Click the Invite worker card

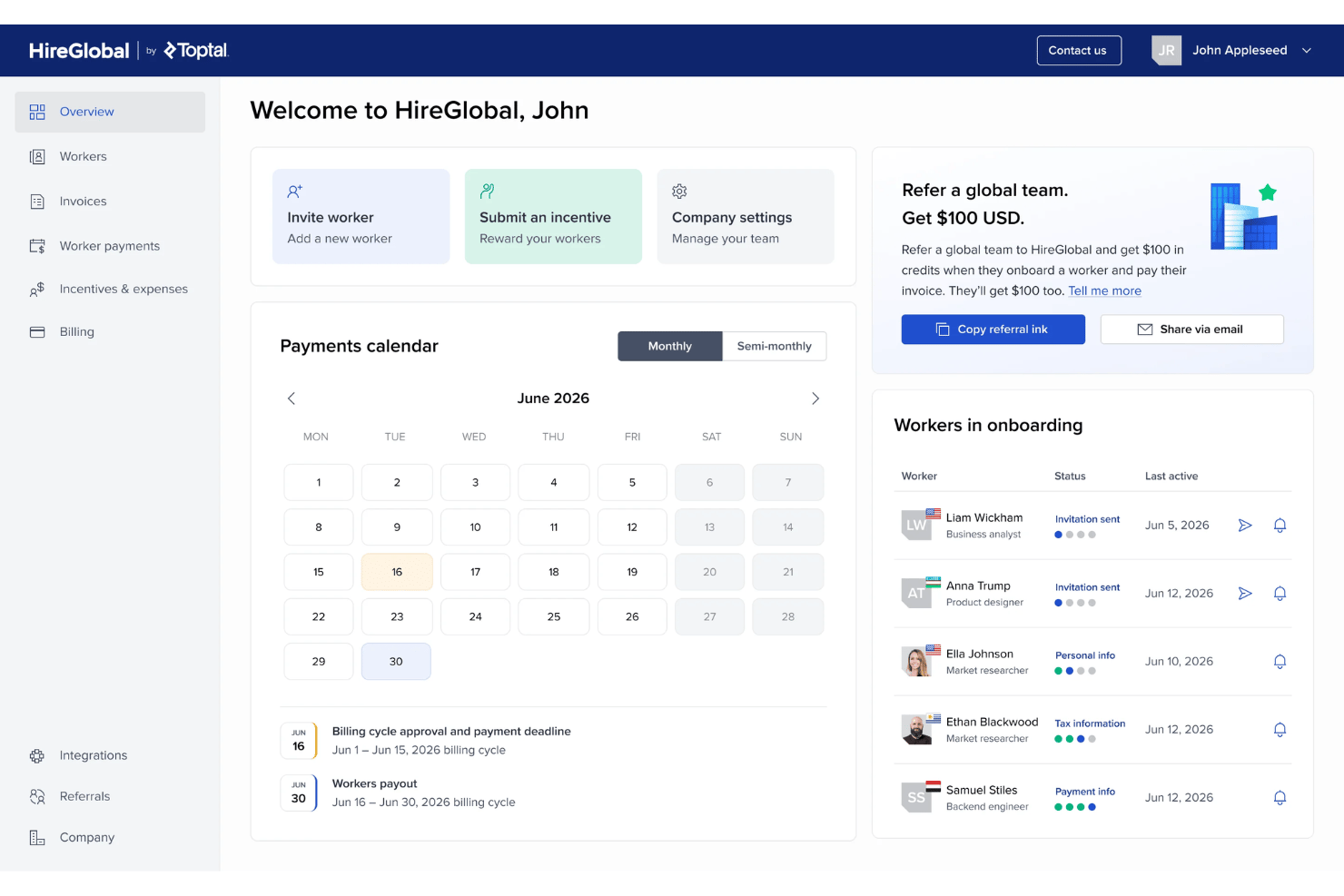click(361, 217)
